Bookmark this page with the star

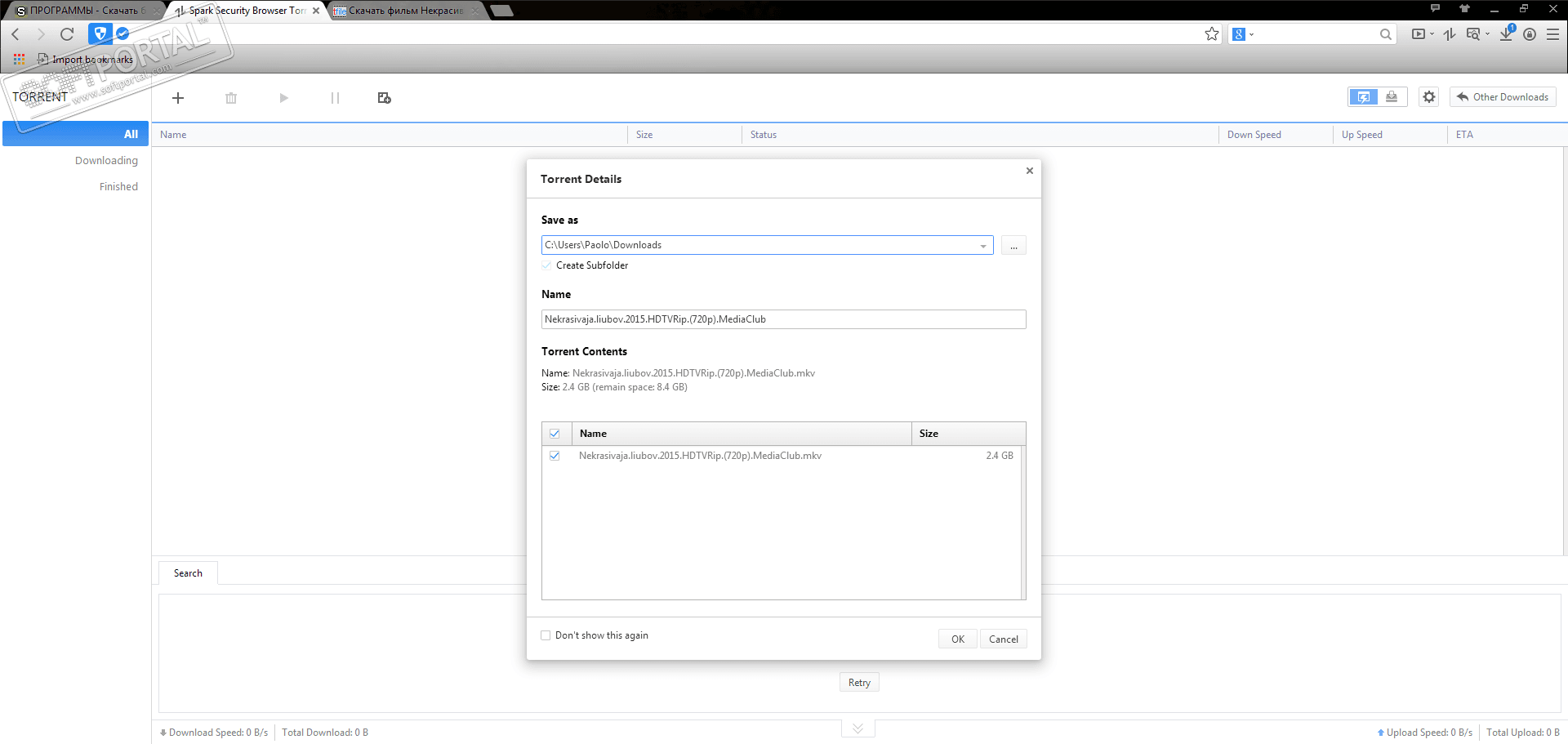coord(1212,34)
